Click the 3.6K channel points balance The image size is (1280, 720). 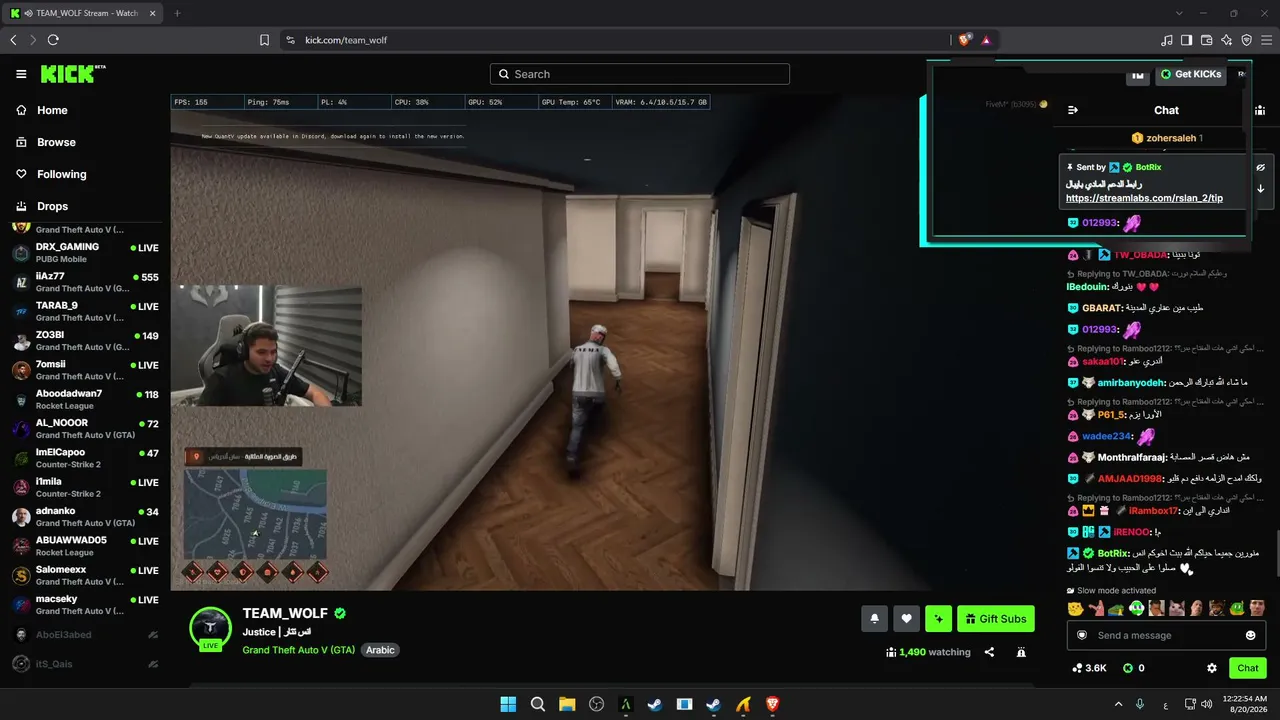pyautogui.click(x=1089, y=668)
